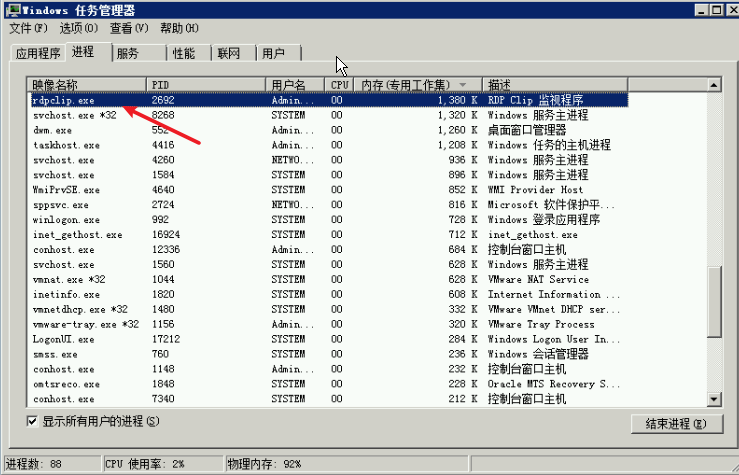This screenshot has width=739, height=475.
Task: Open the 文件(F) menu
Action: point(28,28)
